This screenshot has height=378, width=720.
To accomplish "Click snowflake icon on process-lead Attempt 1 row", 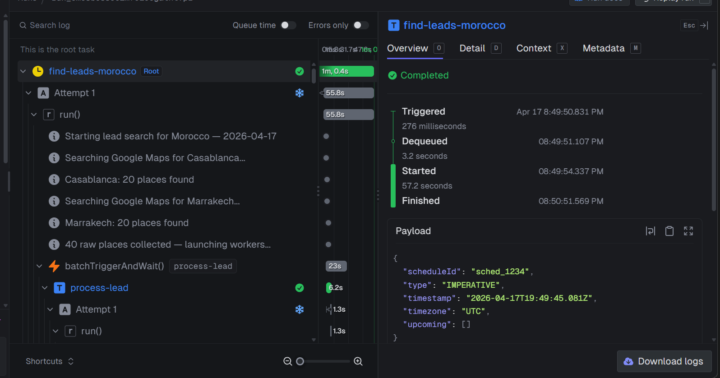I will click(x=299, y=309).
